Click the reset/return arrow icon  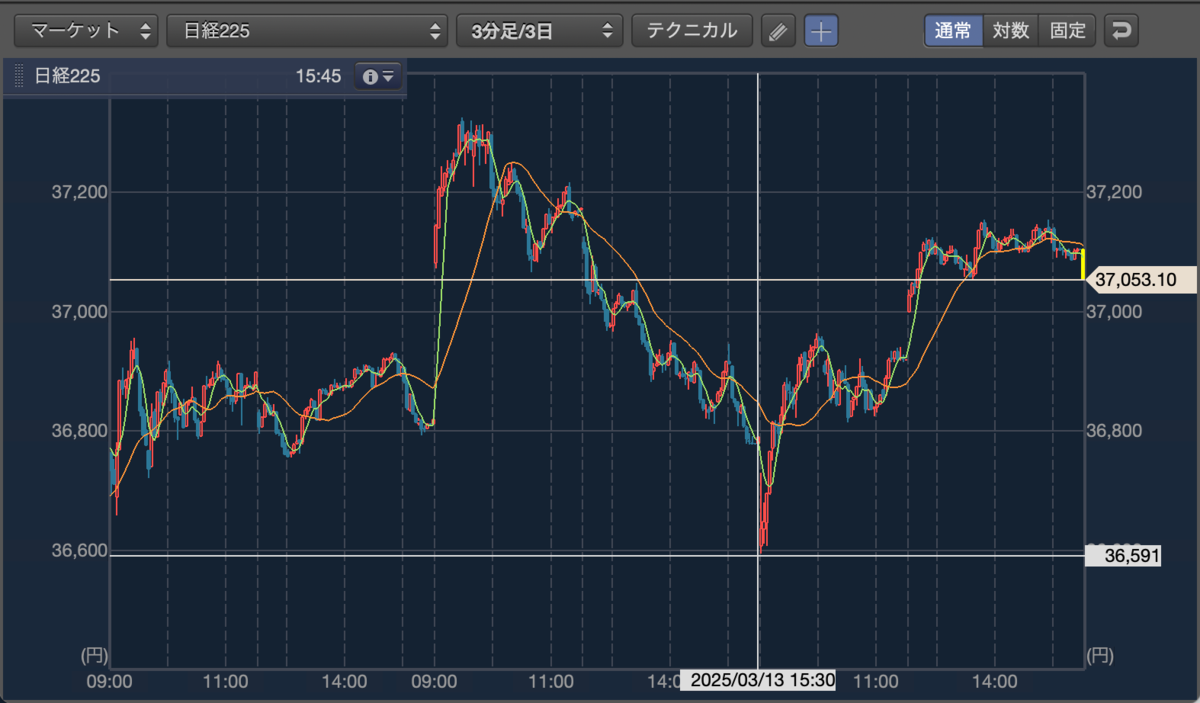1121,31
